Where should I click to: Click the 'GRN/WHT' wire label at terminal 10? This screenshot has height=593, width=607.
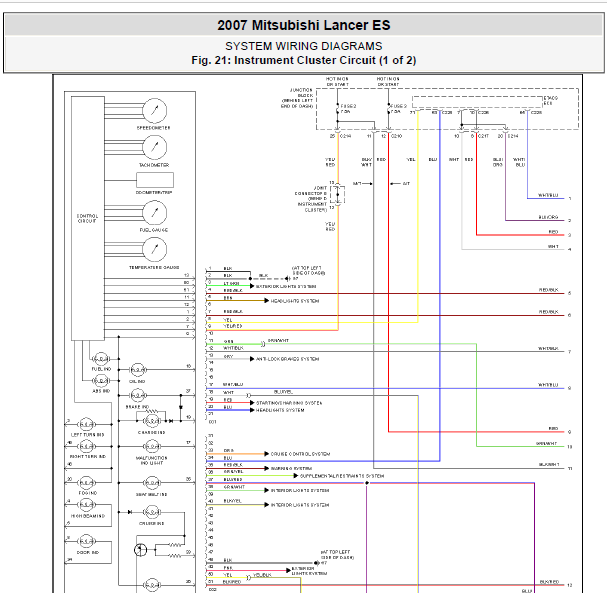coord(547,443)
